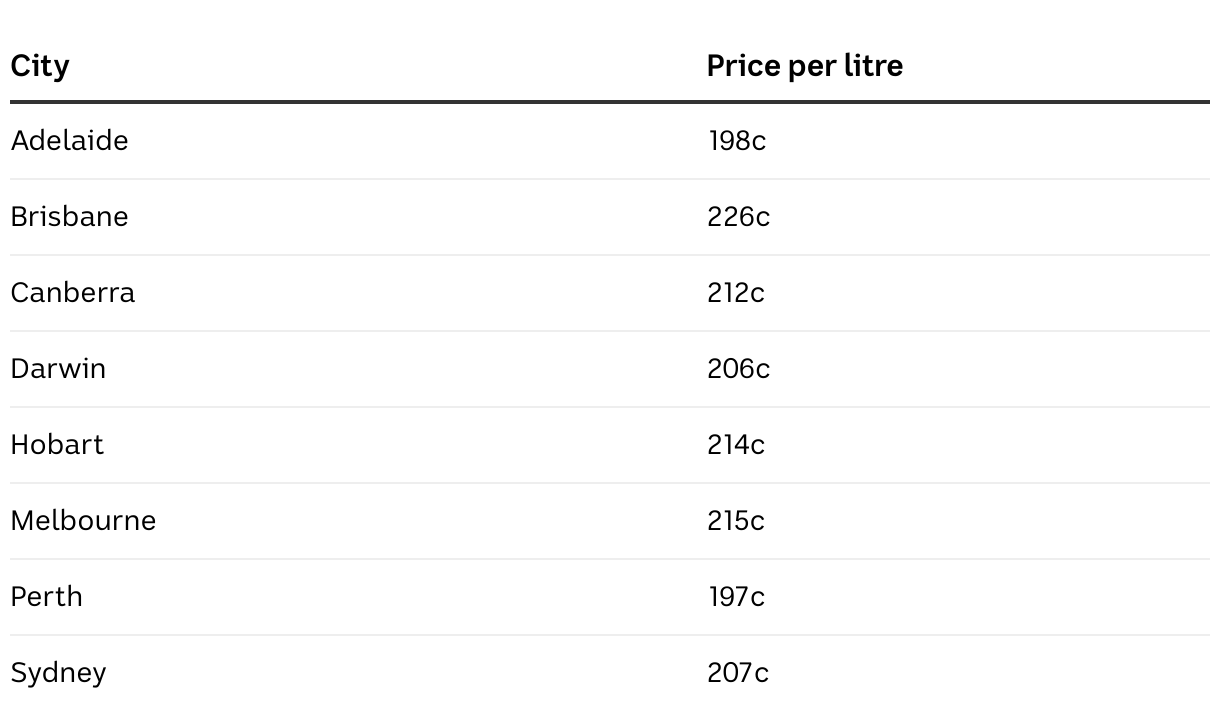Screen dimensions: 1220x720
Task: Click the Hobart row label
Action: (x=57, y=445)
